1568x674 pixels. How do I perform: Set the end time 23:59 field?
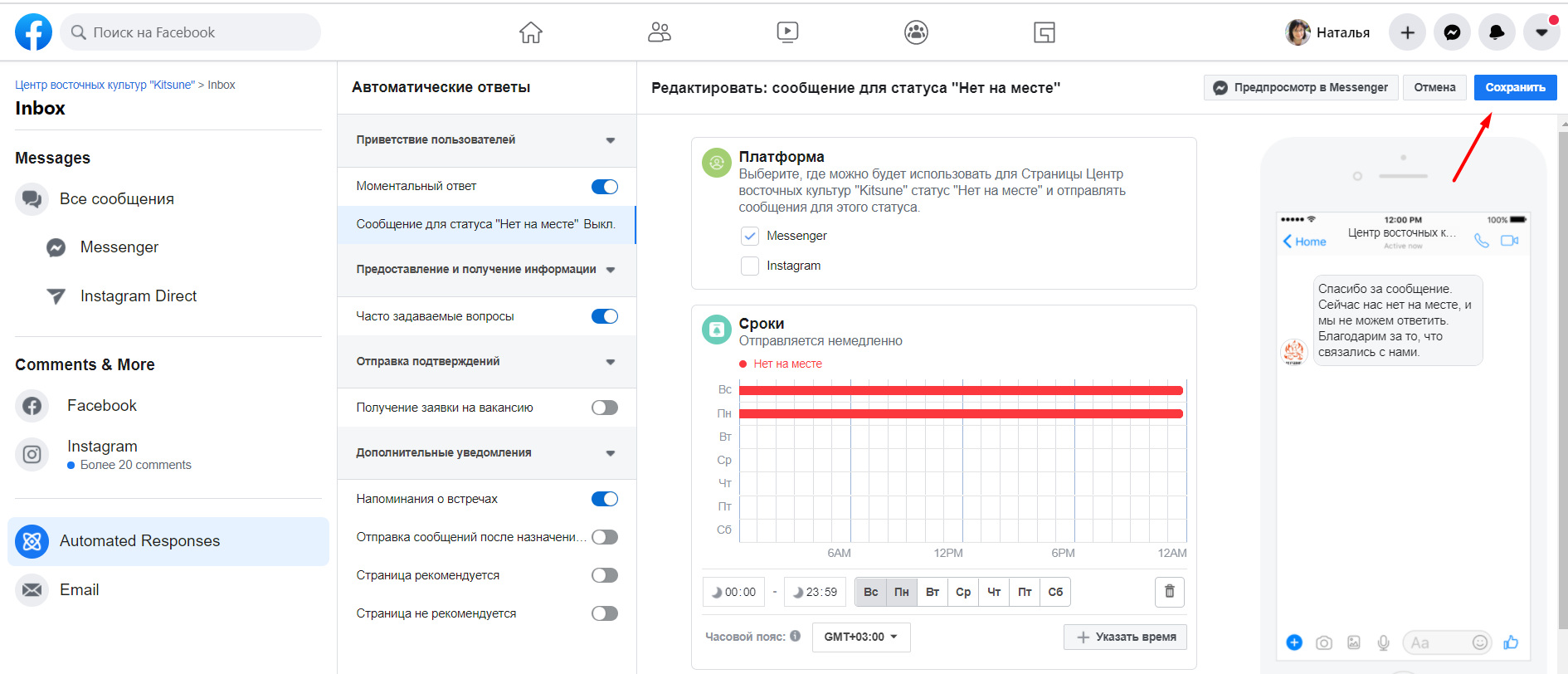coord(816,593)
